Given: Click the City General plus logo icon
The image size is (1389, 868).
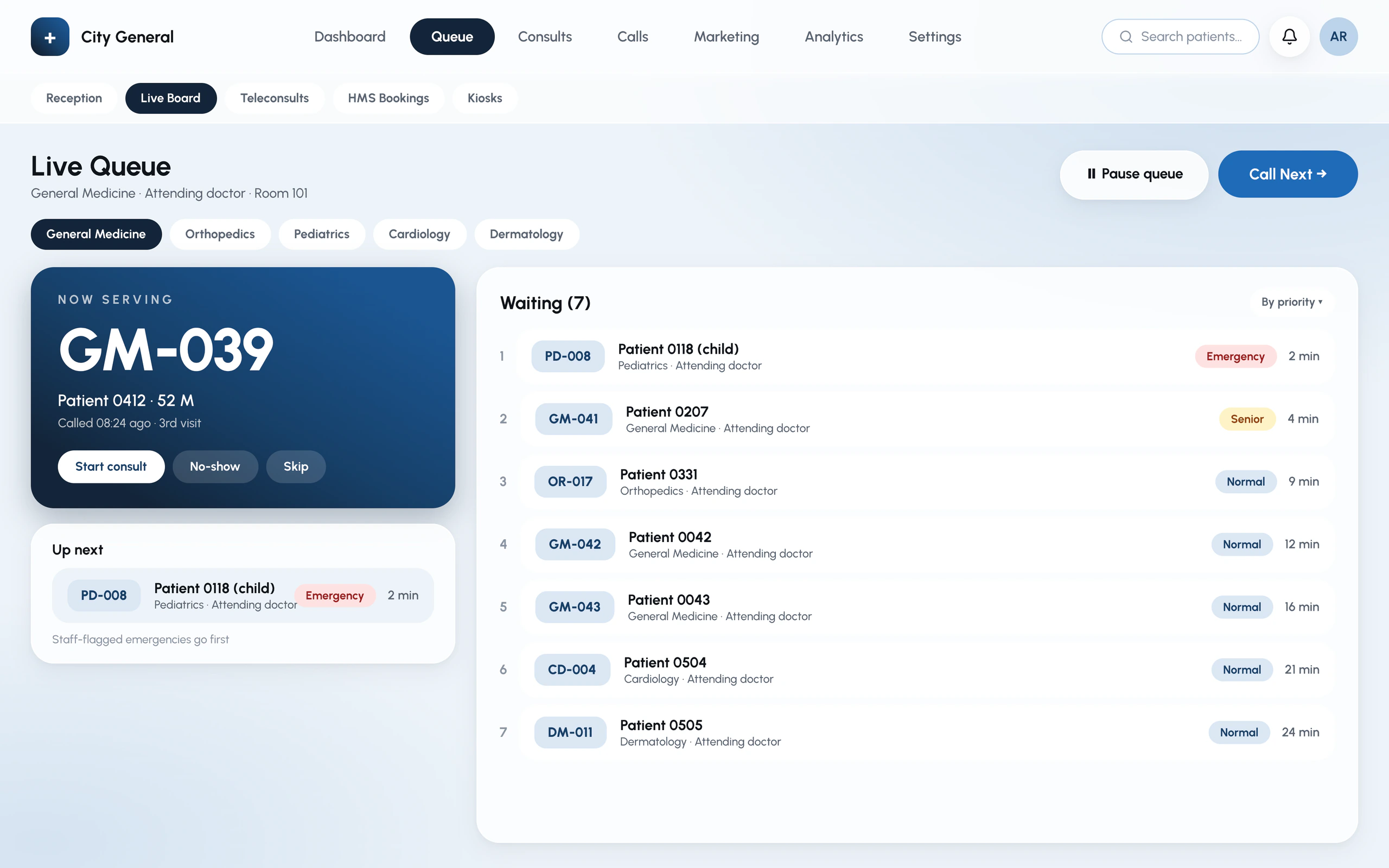Looking at the screenshot, I should point(50,37).
